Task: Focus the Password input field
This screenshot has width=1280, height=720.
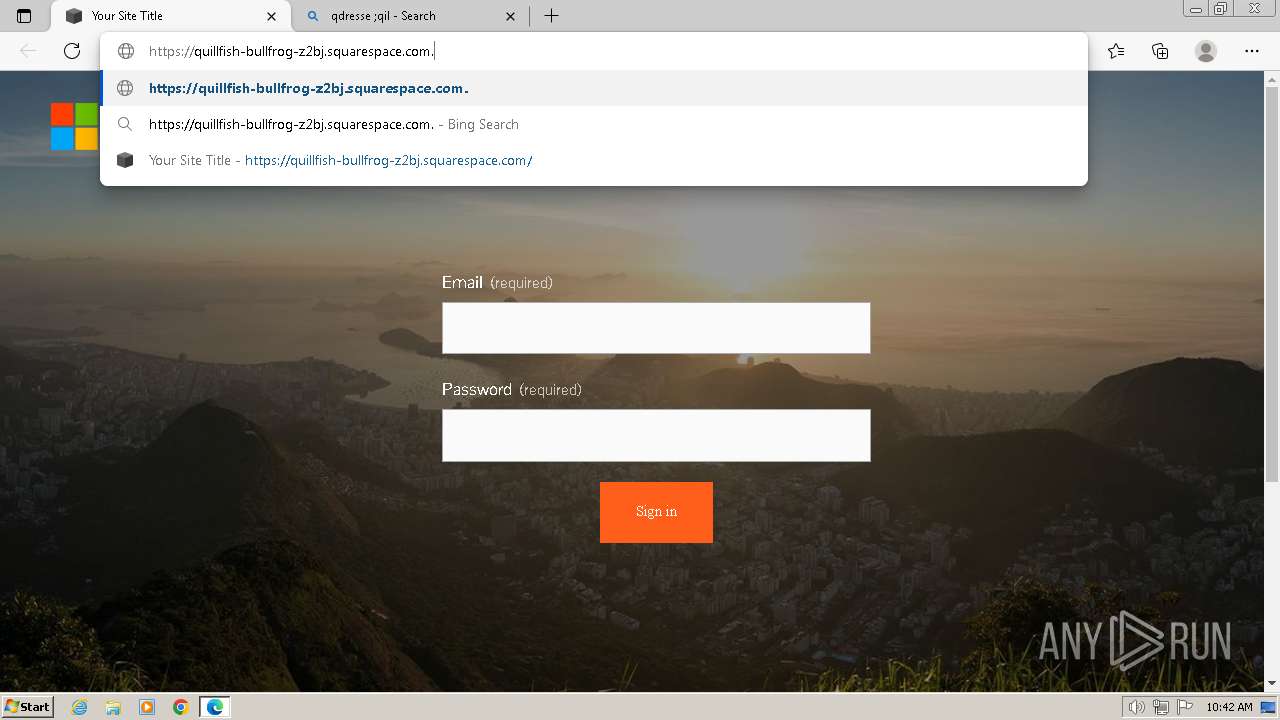Action: click(x=656, y=435)
